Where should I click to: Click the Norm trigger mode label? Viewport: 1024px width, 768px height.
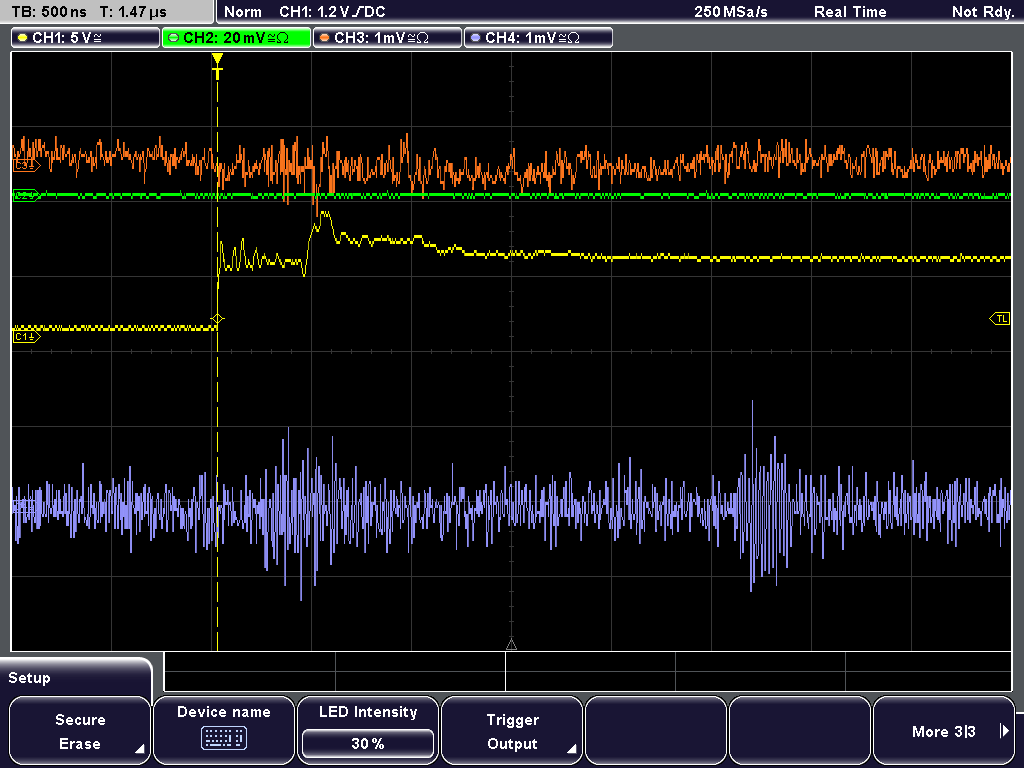pos(242,12)
